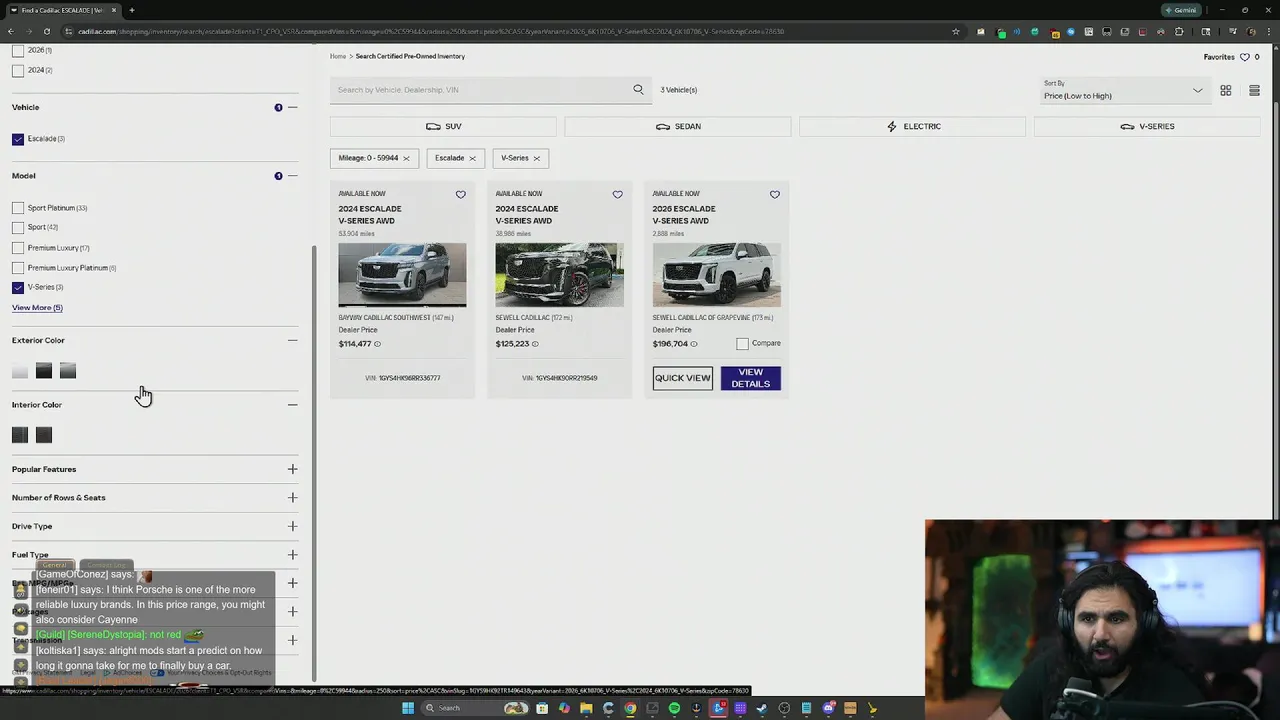Open Favorites heart icon at top right
Screen dimensions: 1280x720
(1245, 57)
